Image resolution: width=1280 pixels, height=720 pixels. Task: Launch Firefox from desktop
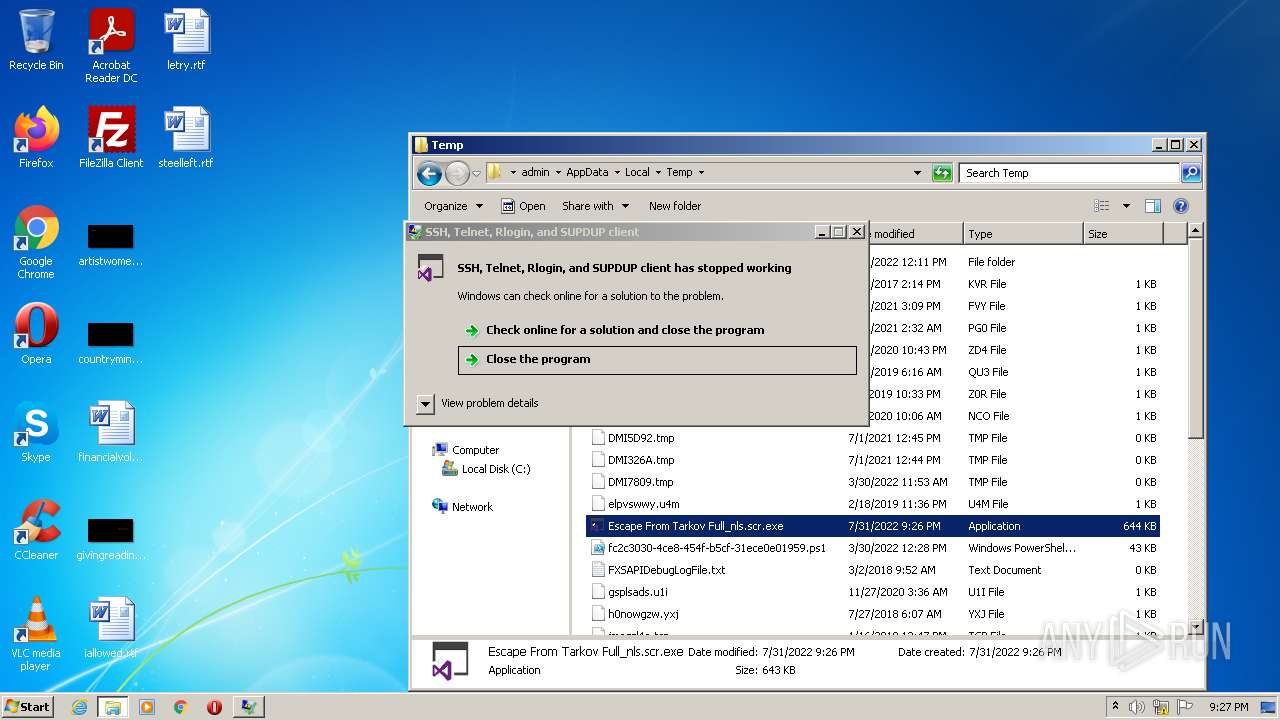pos(36,138)
